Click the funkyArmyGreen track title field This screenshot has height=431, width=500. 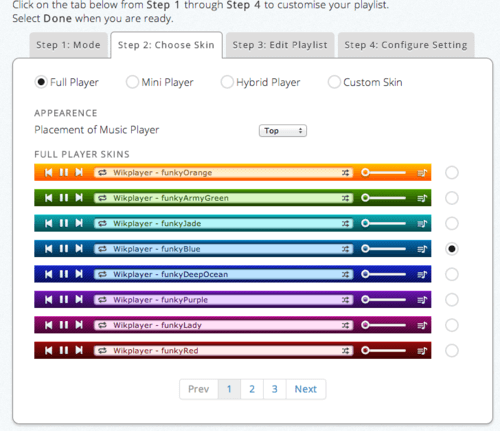[x=224, y=198]
